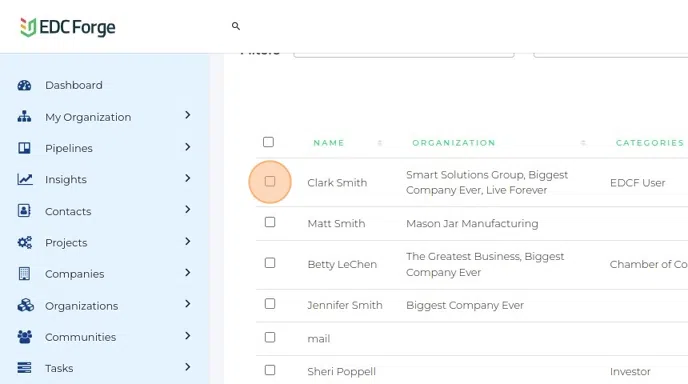Check the Sheri Poppell row checkbox
The height and width of the screenshot is (384, 688).
(x=270, y=370)
